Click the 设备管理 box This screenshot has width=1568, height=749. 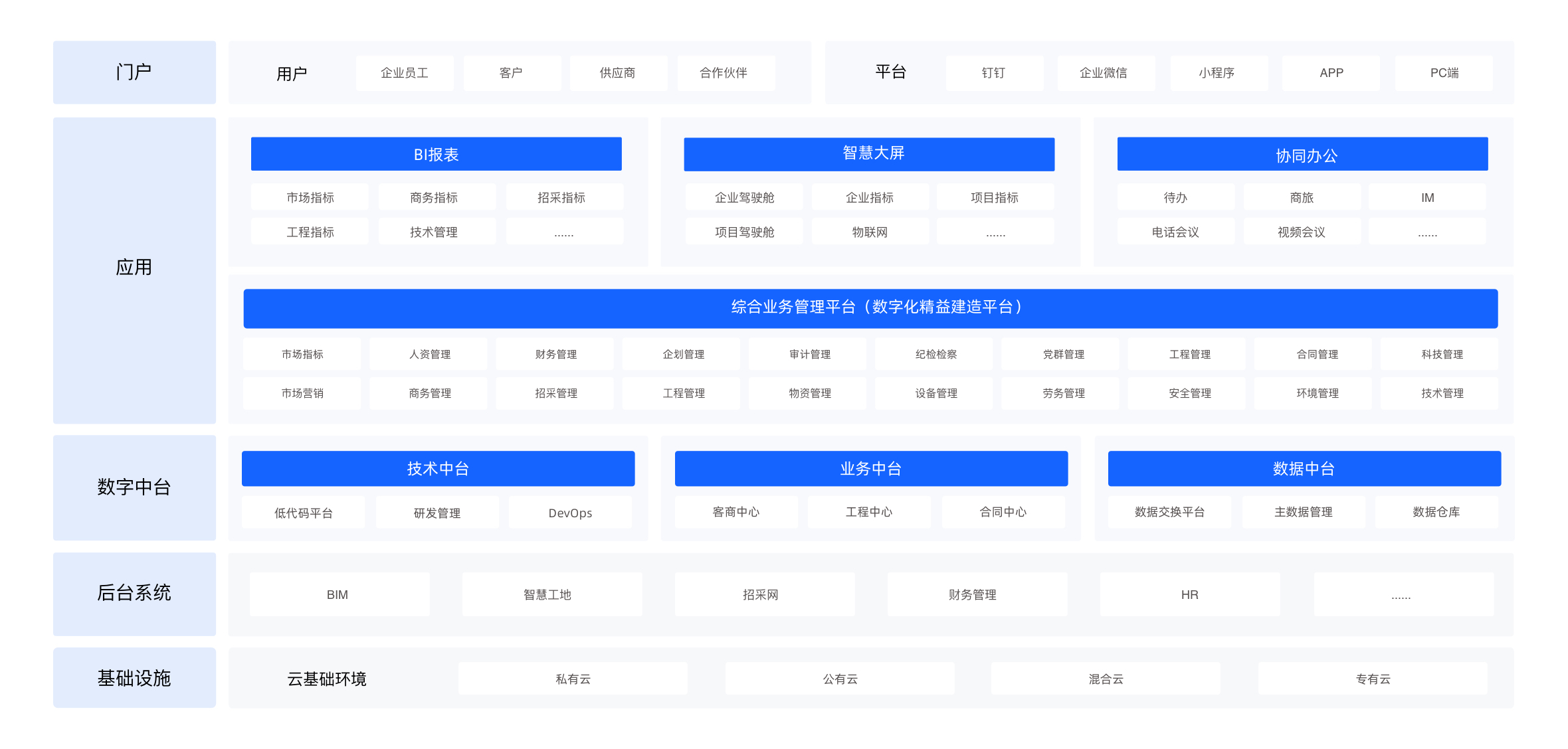click(x=935, y=393)
